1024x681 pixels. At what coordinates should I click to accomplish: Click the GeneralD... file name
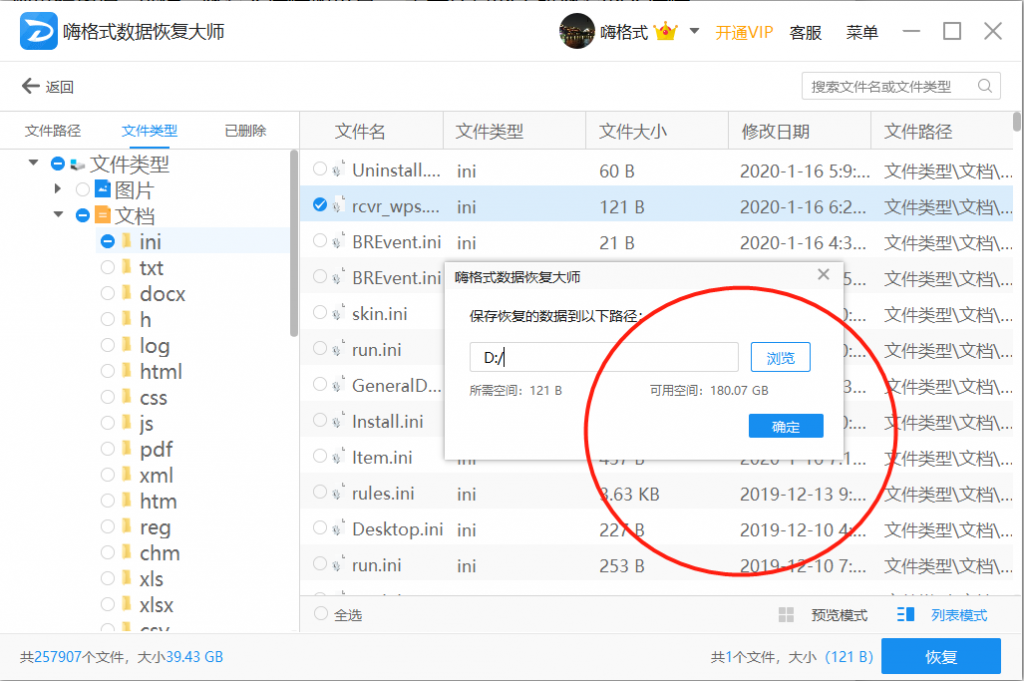coord(396,385)
